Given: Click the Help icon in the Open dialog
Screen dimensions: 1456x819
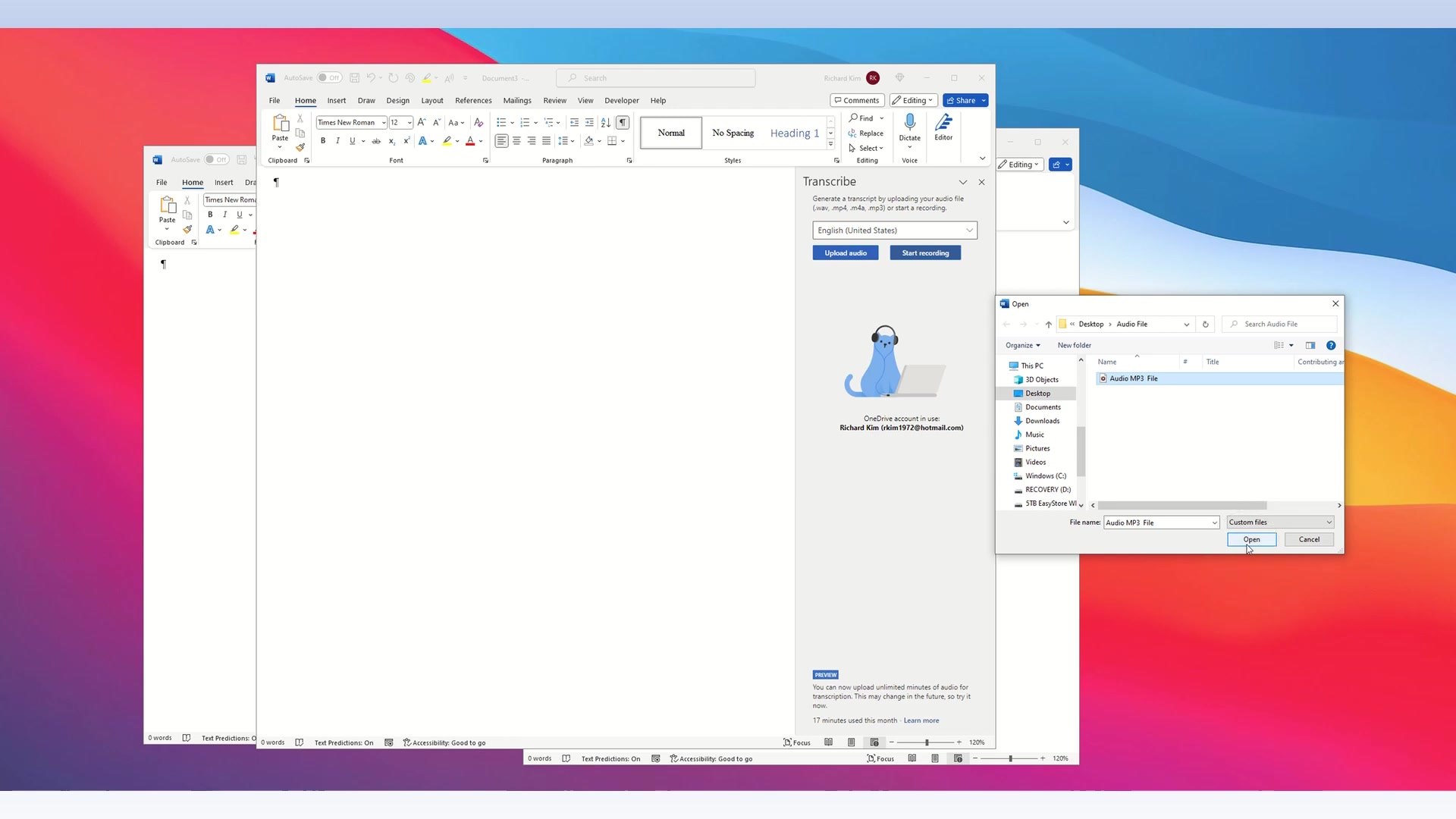Looking at the screenshot, I should 1331,345.
